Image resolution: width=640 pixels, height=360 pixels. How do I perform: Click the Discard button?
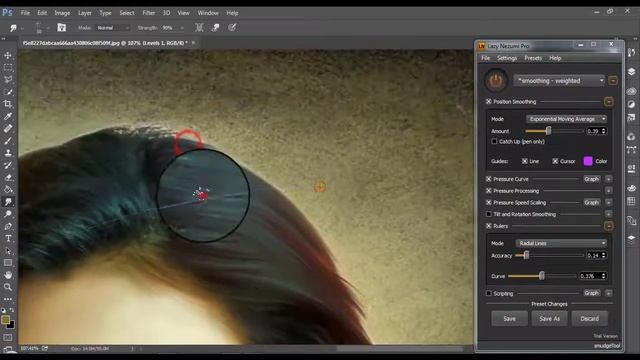(x=589, y=319)
